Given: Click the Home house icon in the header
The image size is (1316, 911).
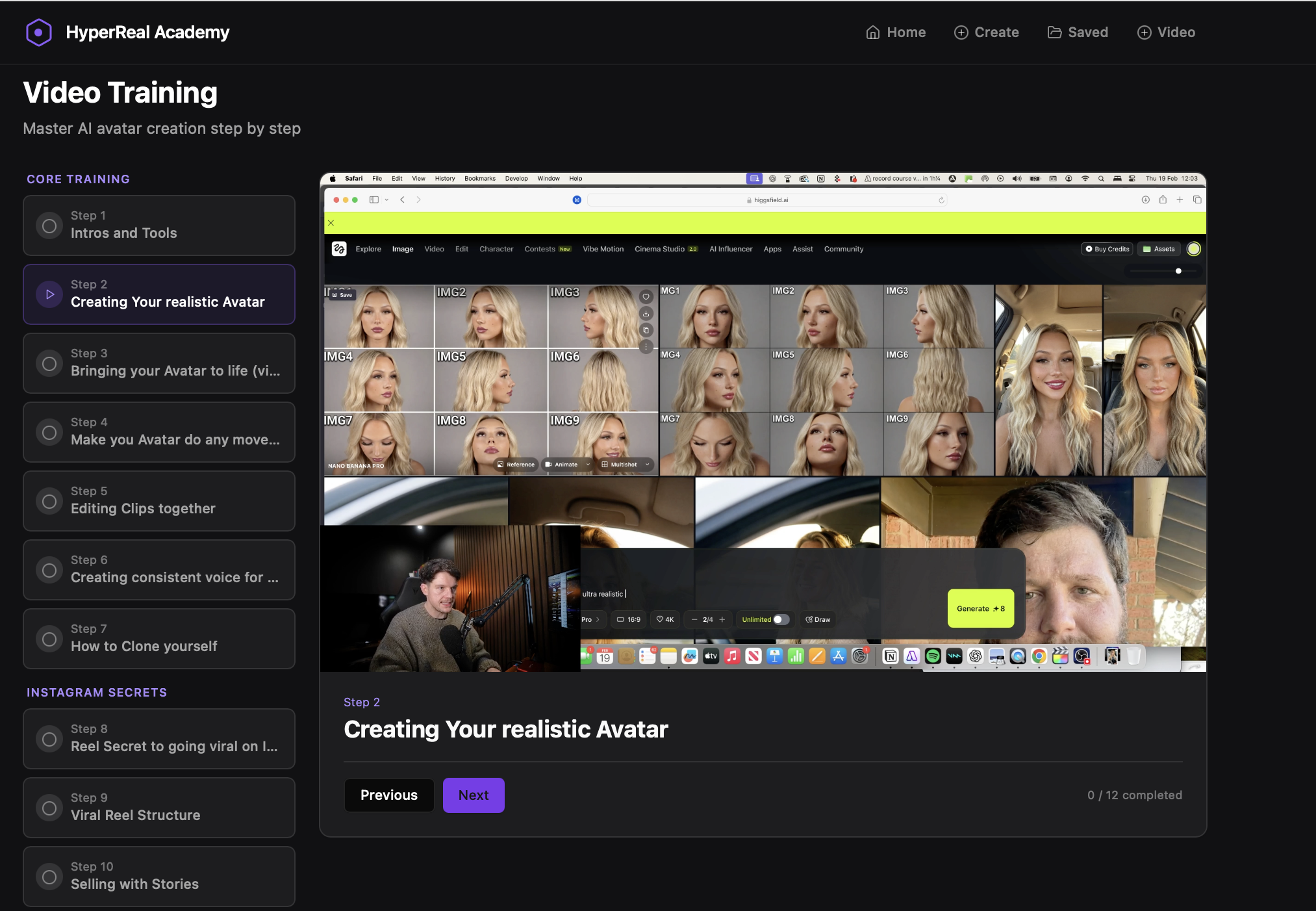Looking at the screenshot, I should tap(873, 32).
